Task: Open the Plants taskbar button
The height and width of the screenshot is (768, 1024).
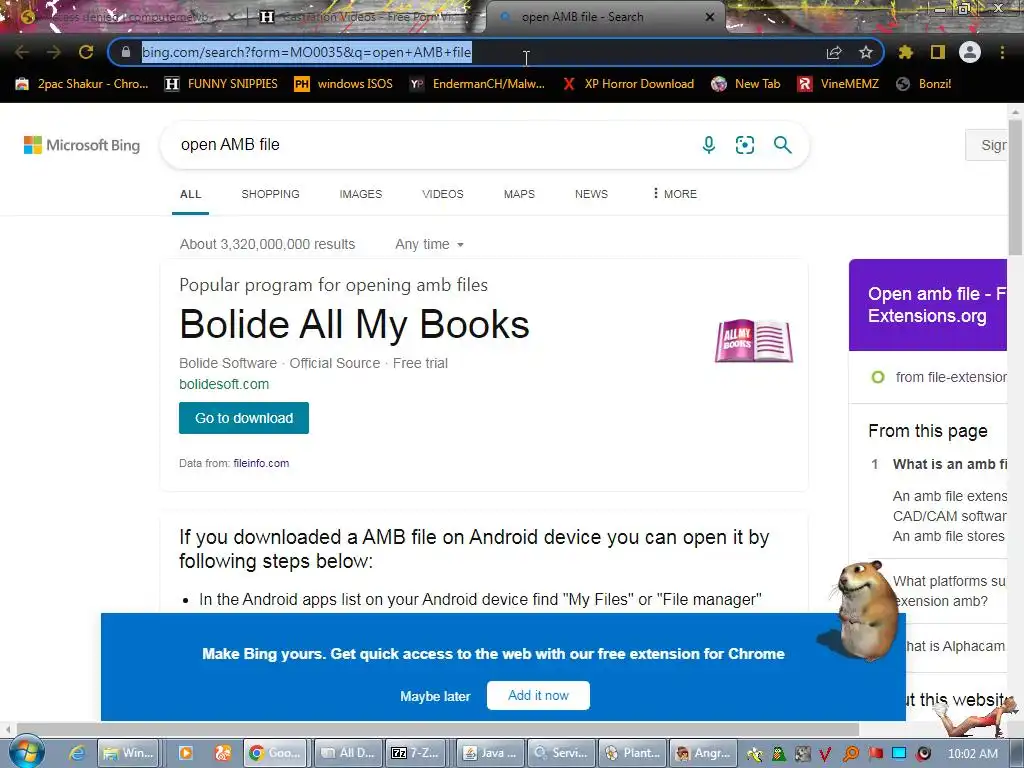Action: coord(632,753)
